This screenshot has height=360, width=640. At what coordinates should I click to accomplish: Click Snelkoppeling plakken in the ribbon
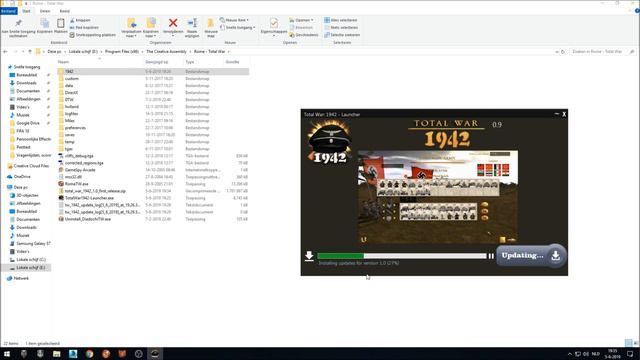[92, 35]
